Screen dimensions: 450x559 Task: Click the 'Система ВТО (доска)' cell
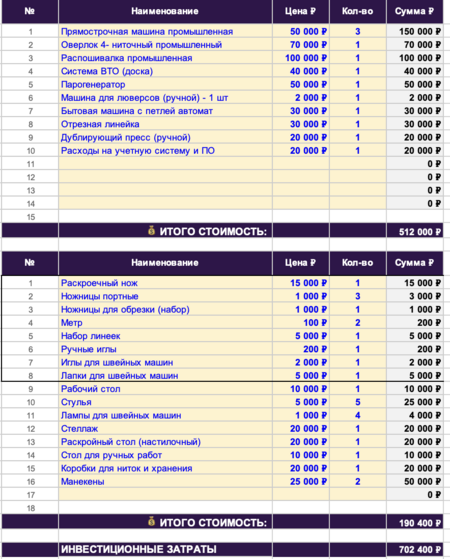[165, 71]
